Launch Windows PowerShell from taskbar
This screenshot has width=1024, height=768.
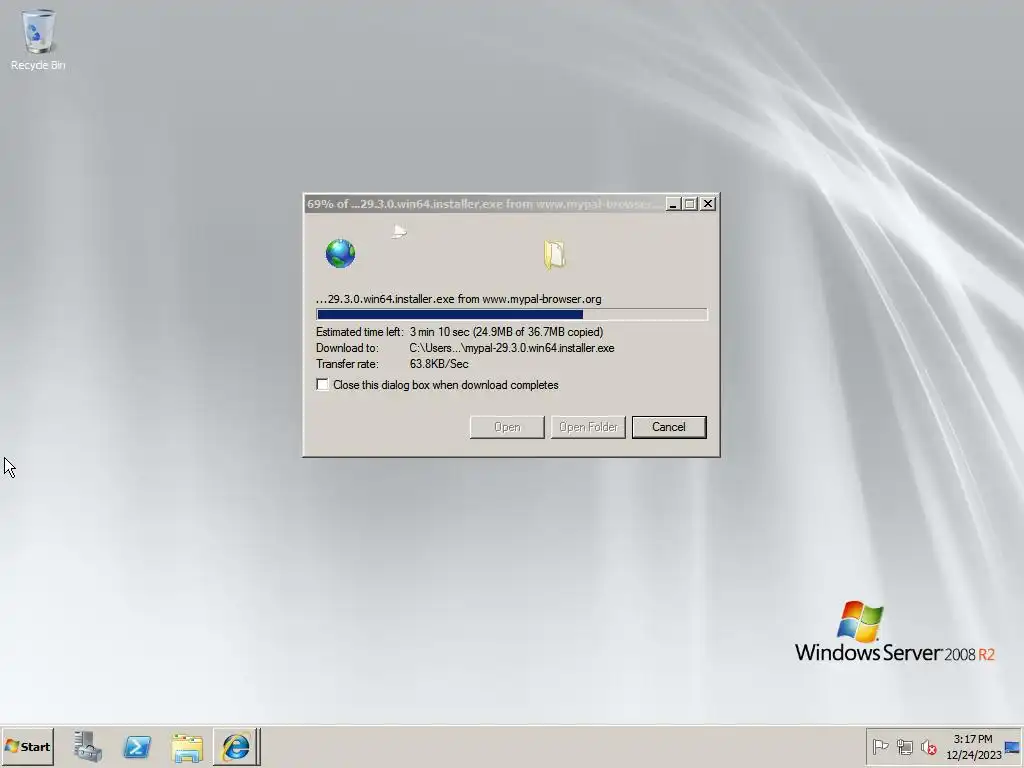(137, 746)
